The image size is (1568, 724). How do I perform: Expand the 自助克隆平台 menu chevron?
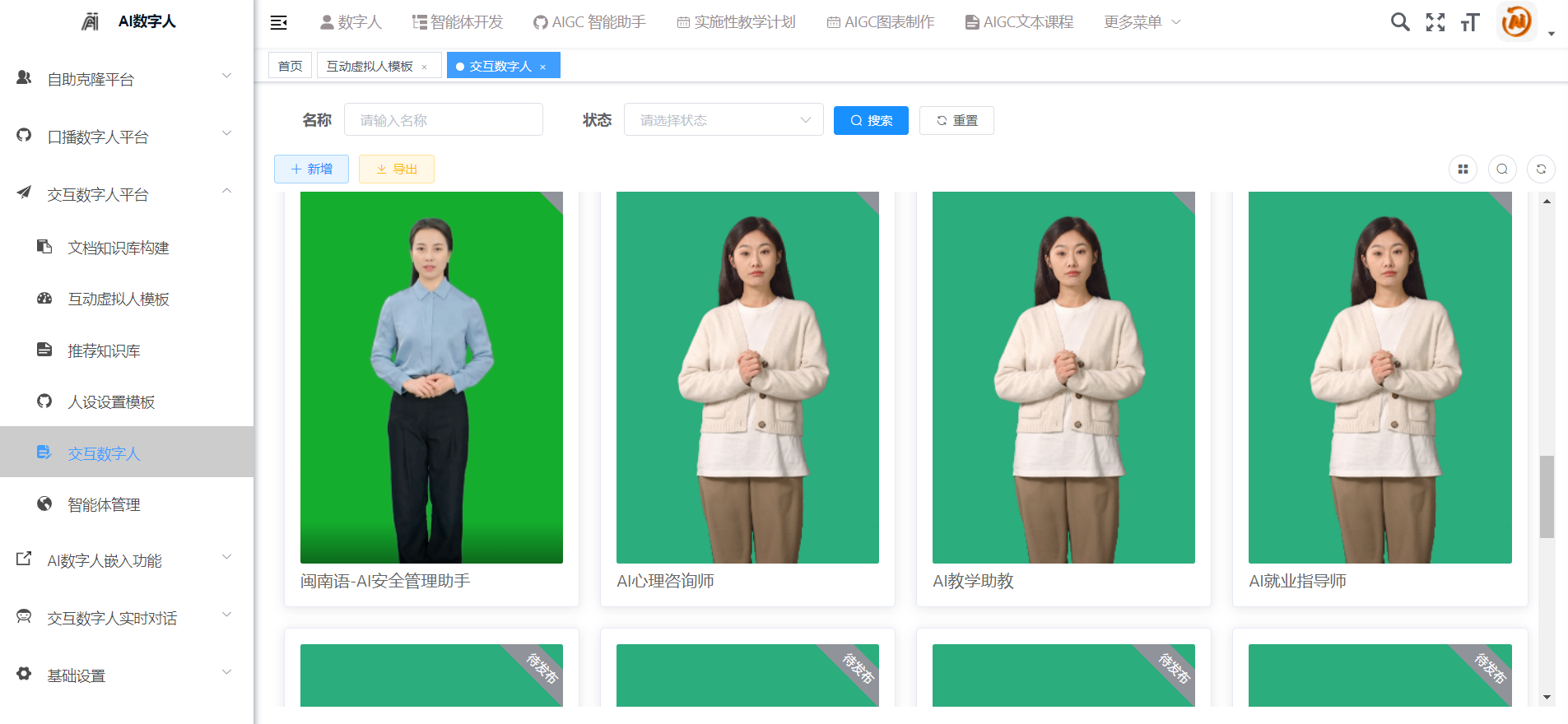click(227, 76)
